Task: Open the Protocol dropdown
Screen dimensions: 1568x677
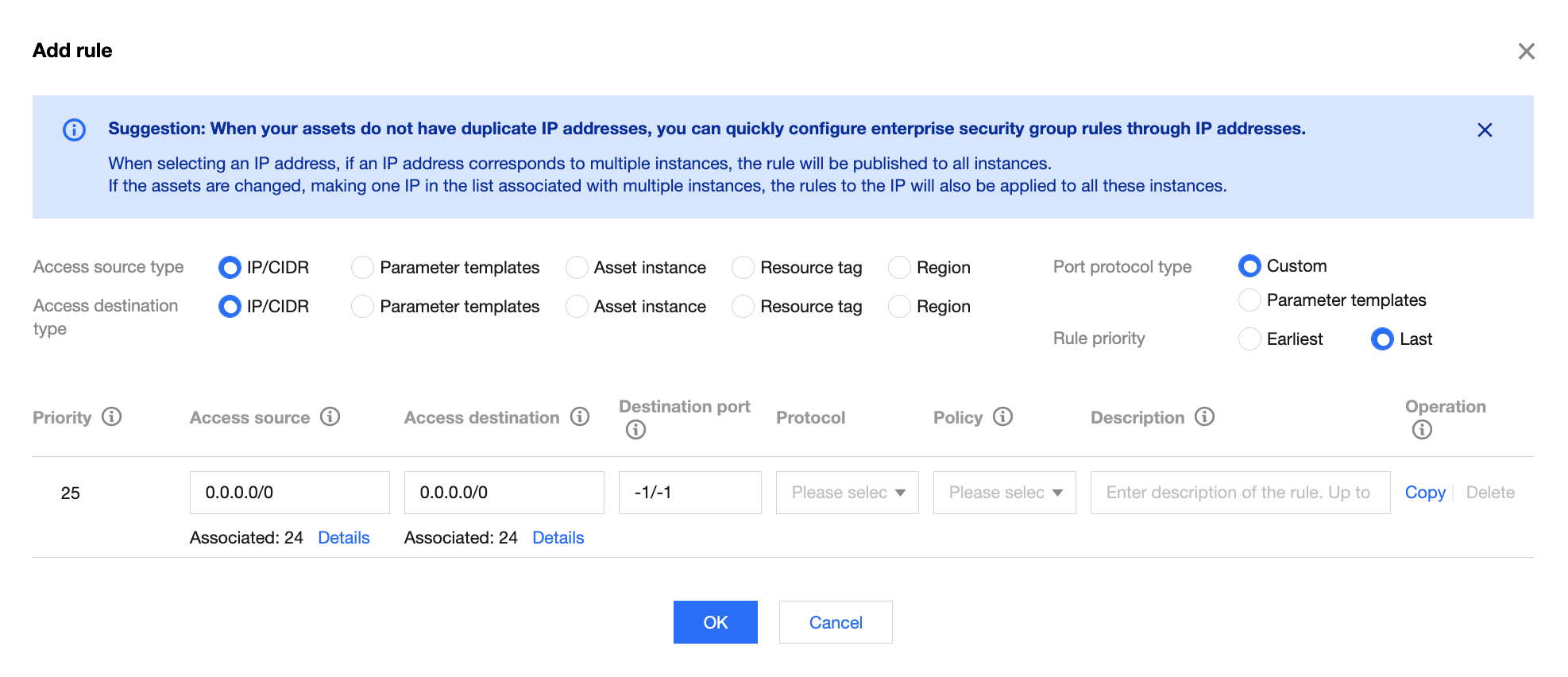Action: [847, 493]
